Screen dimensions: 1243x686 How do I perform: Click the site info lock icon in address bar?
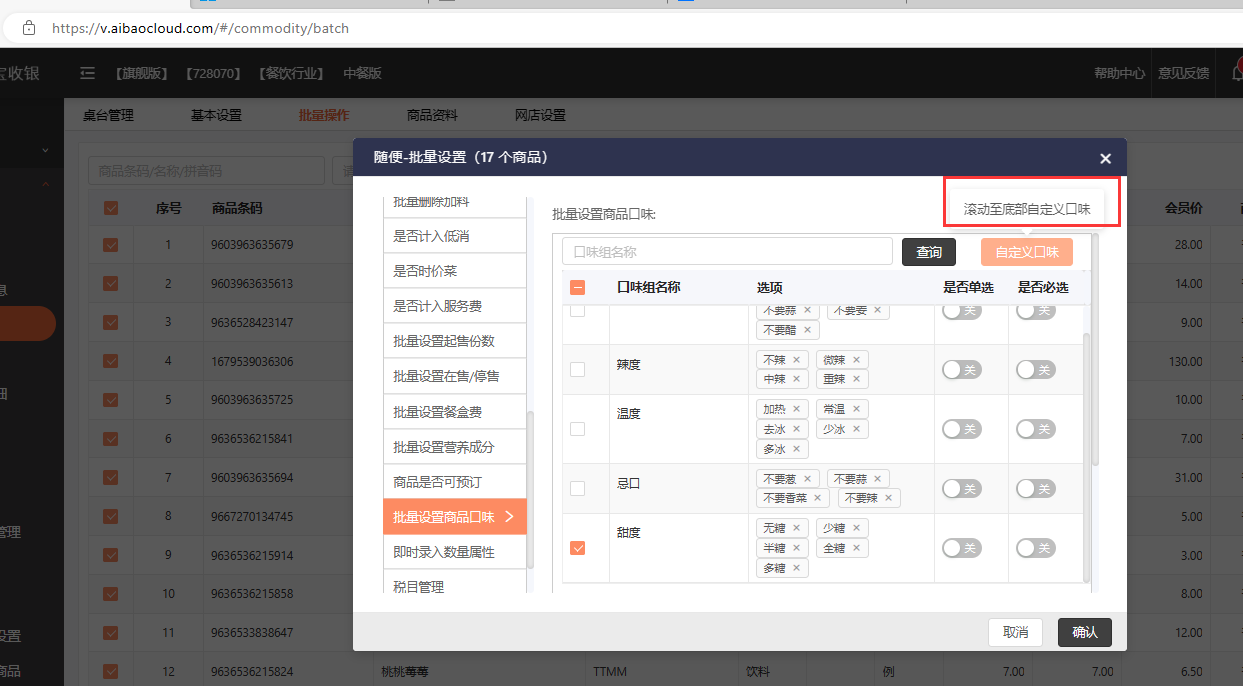tap(29, 28)
